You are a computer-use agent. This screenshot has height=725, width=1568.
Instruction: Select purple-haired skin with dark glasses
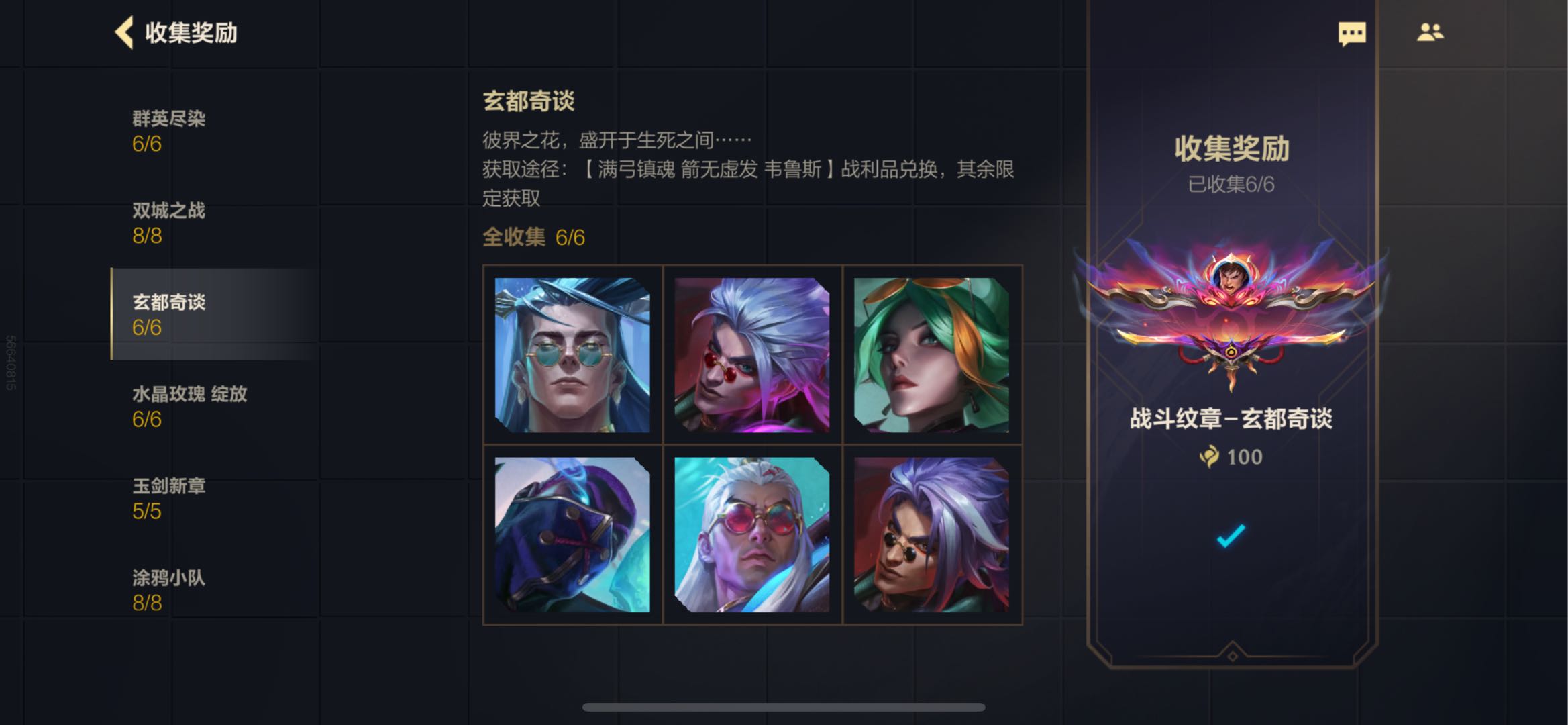[931, 535]
